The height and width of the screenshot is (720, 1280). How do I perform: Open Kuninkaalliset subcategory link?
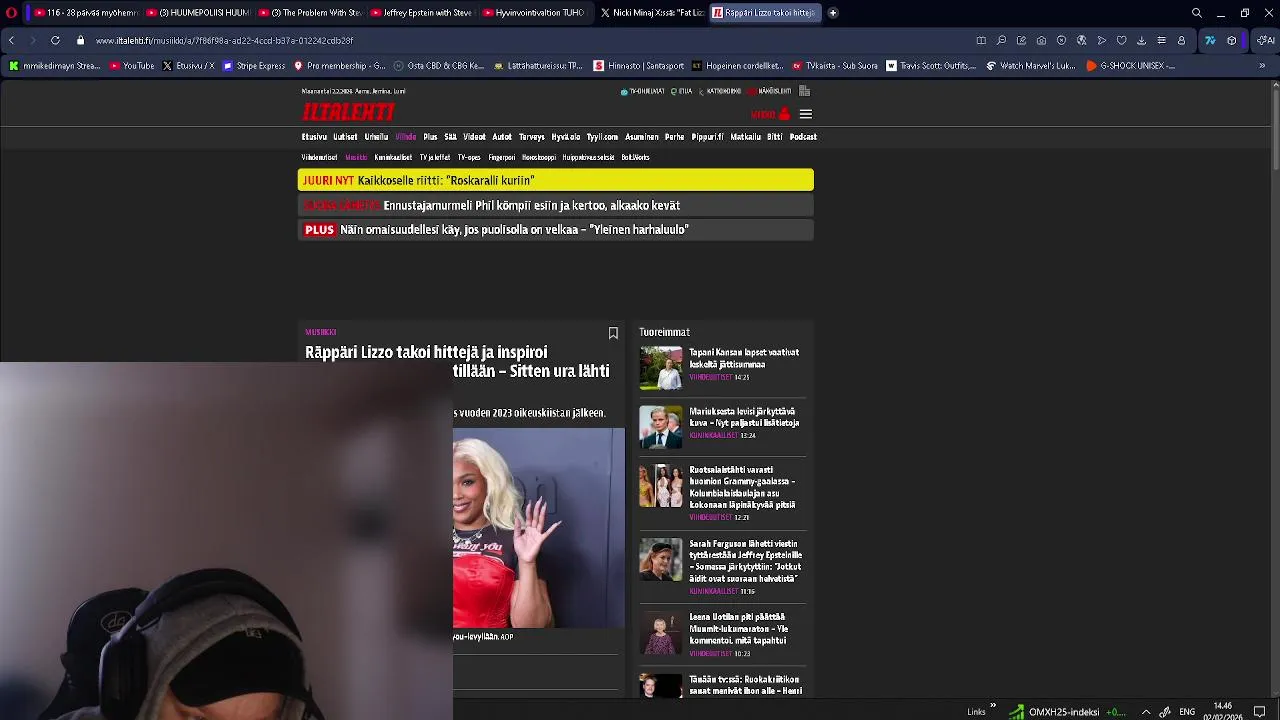(x=393, y=157)
